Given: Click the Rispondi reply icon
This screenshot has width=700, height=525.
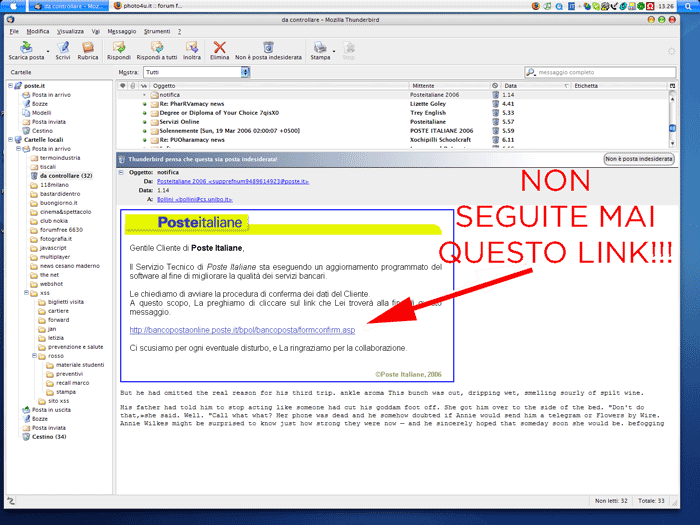Looking at the screenshot, I should 119,47.
